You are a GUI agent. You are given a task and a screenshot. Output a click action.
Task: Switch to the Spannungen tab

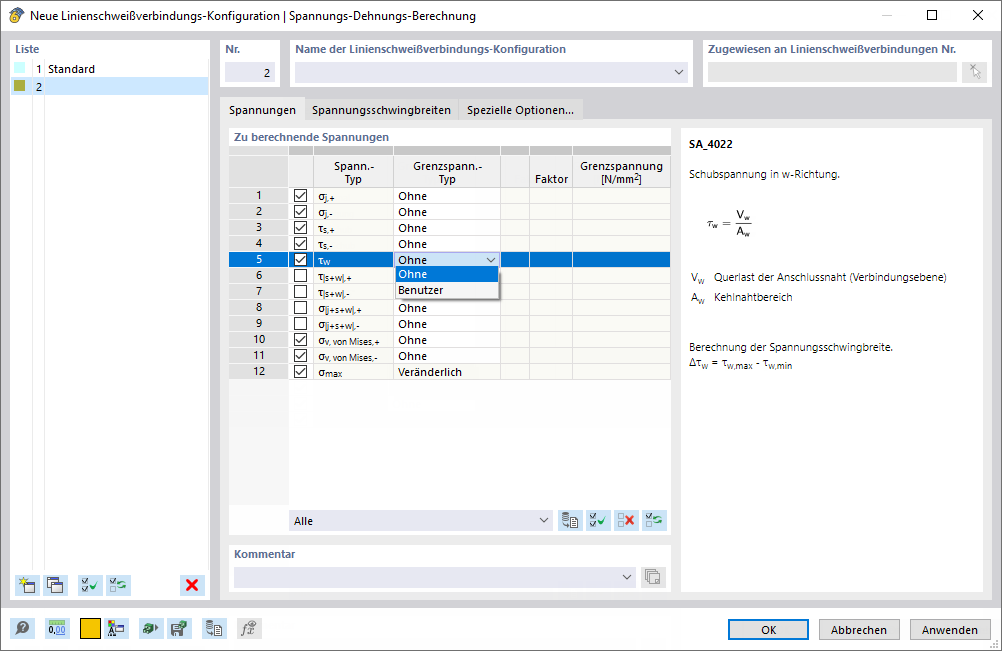point(262,110)
